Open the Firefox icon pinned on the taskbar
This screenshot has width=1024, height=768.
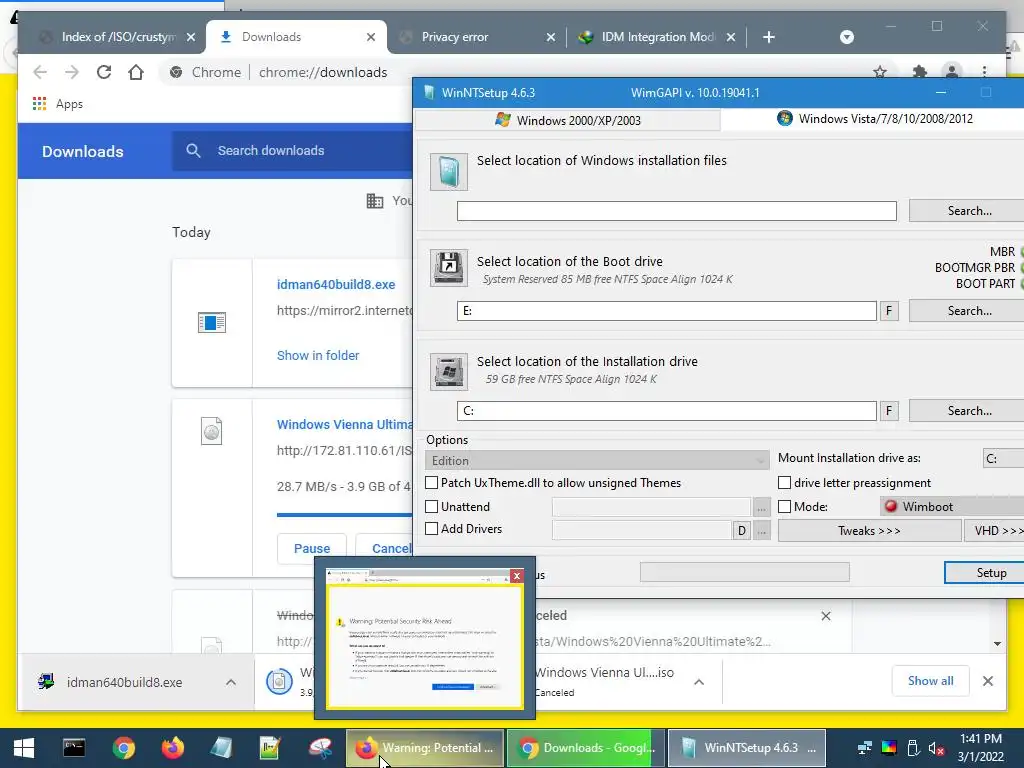tap(173, 748)
